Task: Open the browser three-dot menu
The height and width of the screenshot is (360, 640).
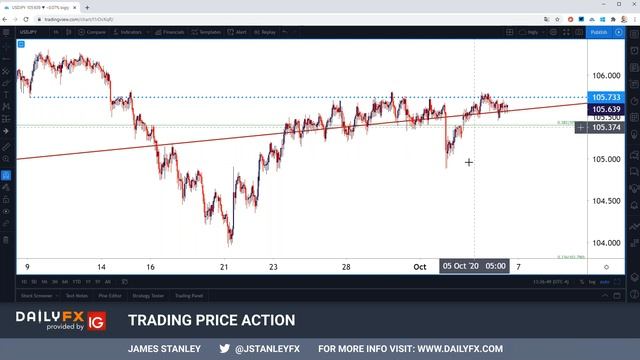Action: [635, 19]
